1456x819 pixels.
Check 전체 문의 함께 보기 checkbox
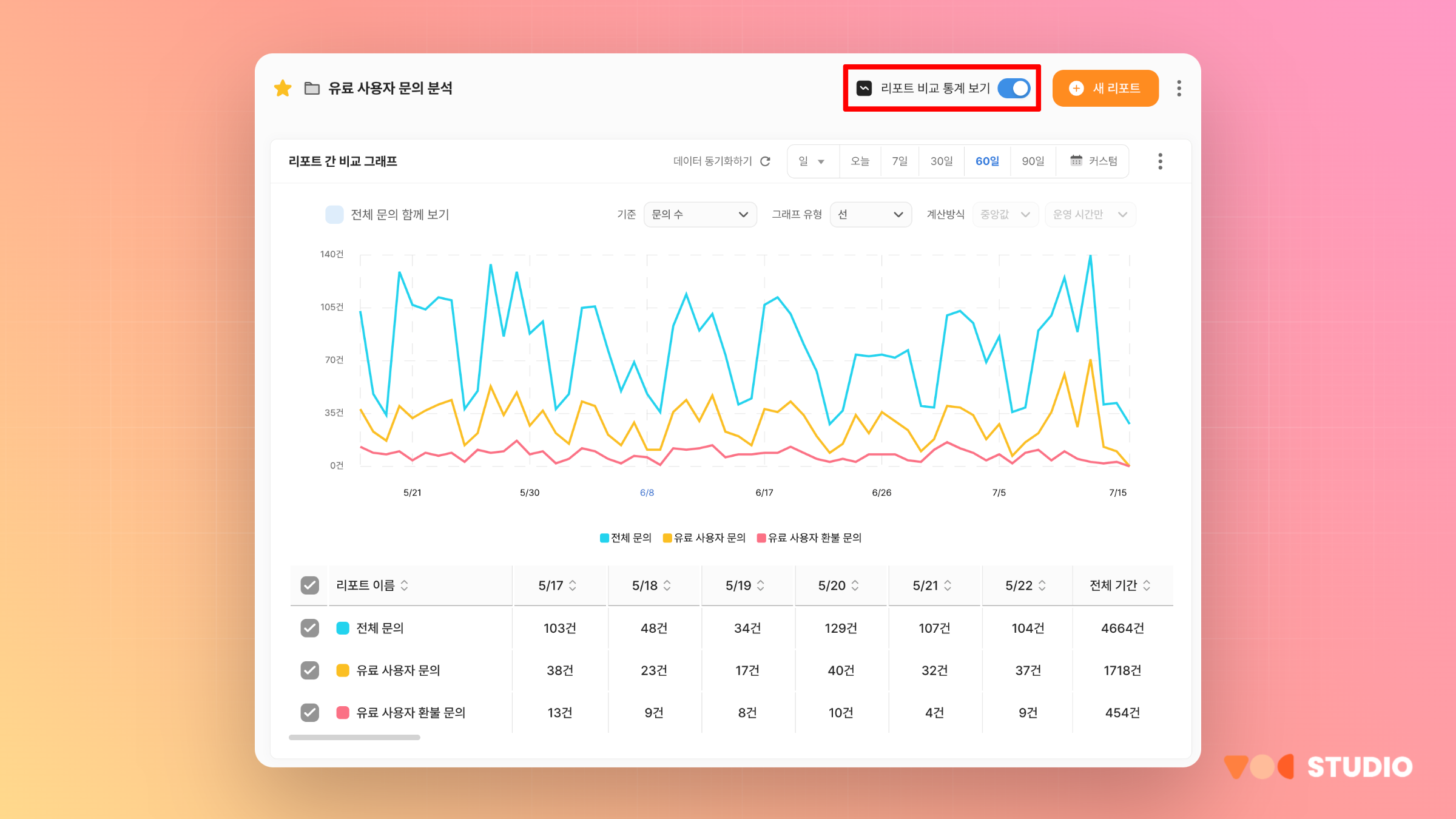pos(334,215)
